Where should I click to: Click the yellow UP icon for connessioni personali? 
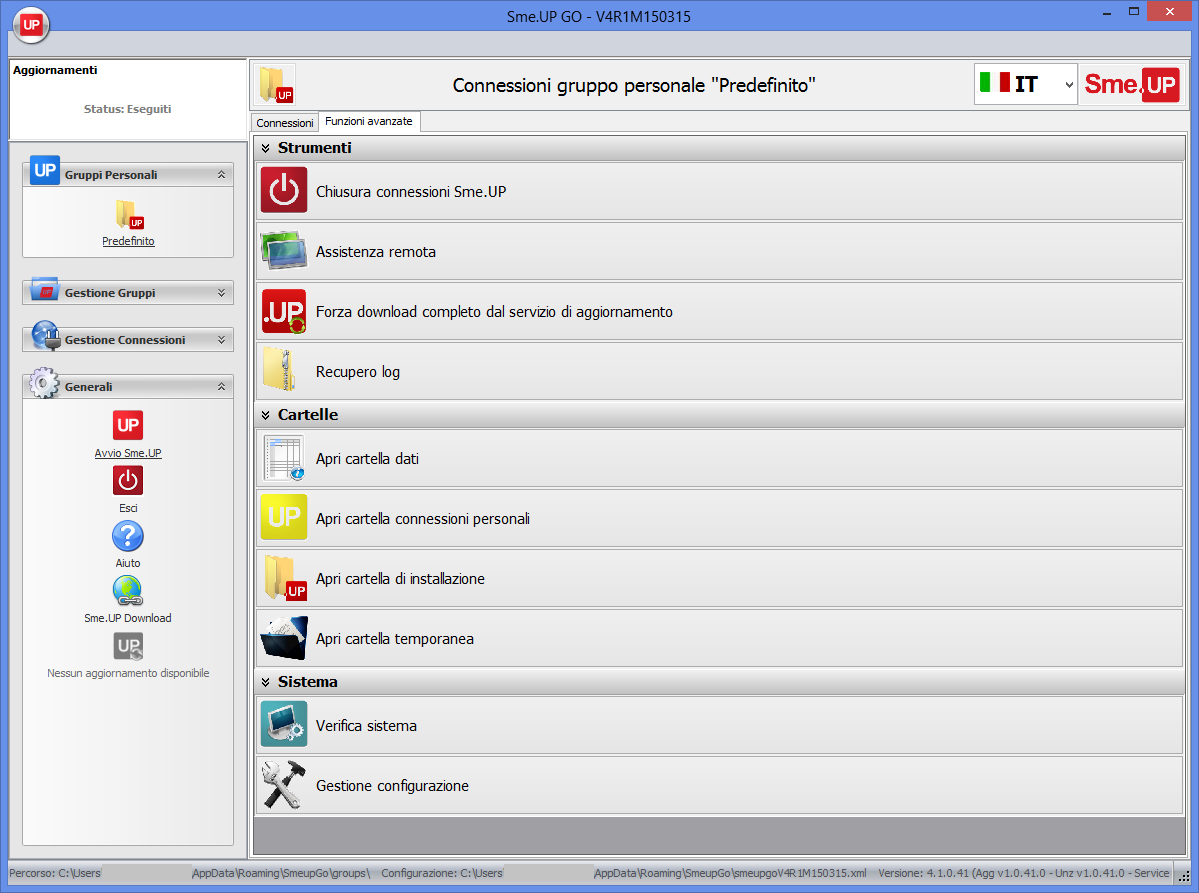[x=284, y=518]
